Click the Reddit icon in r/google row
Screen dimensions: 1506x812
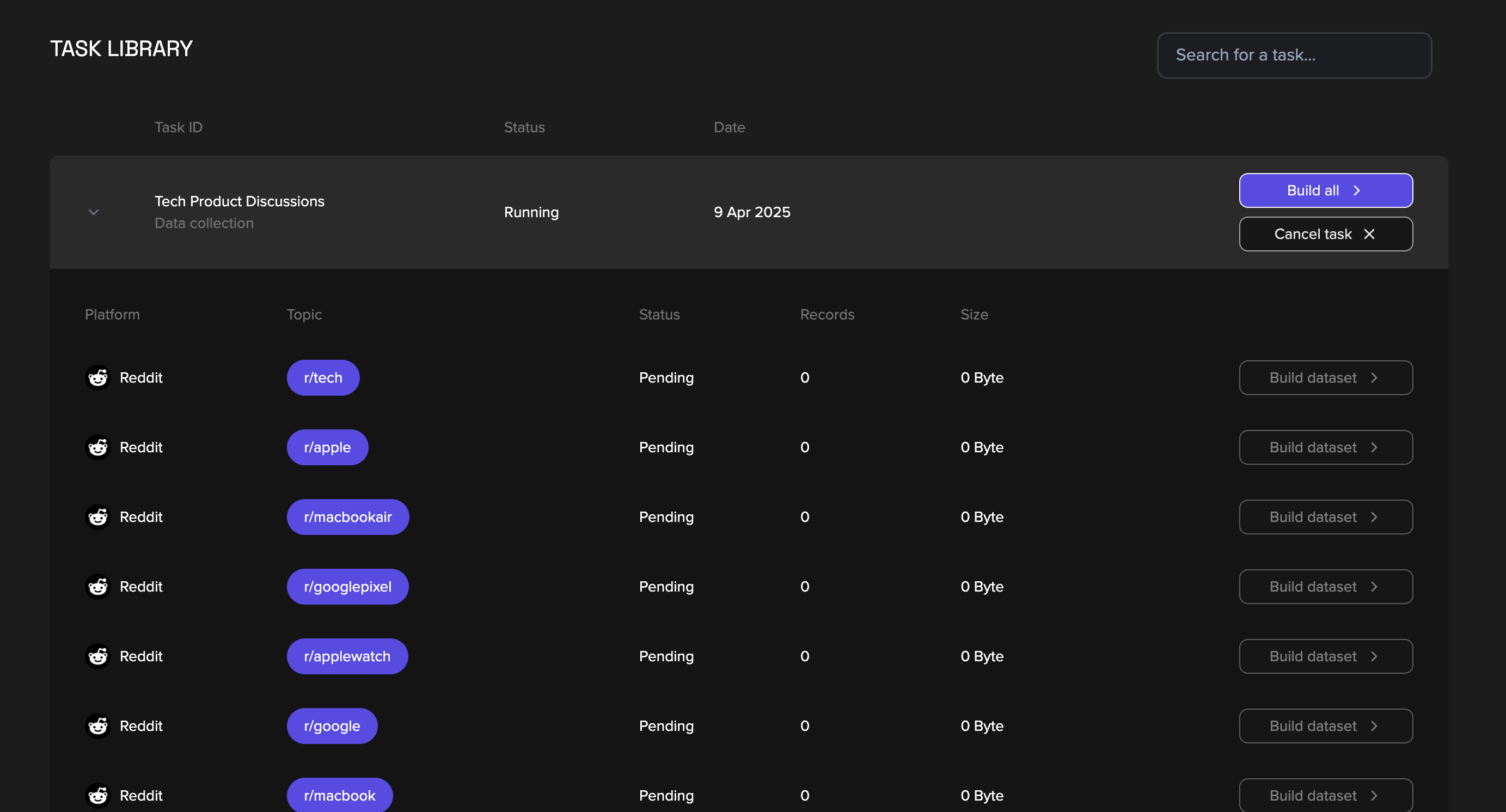point(98,726)
